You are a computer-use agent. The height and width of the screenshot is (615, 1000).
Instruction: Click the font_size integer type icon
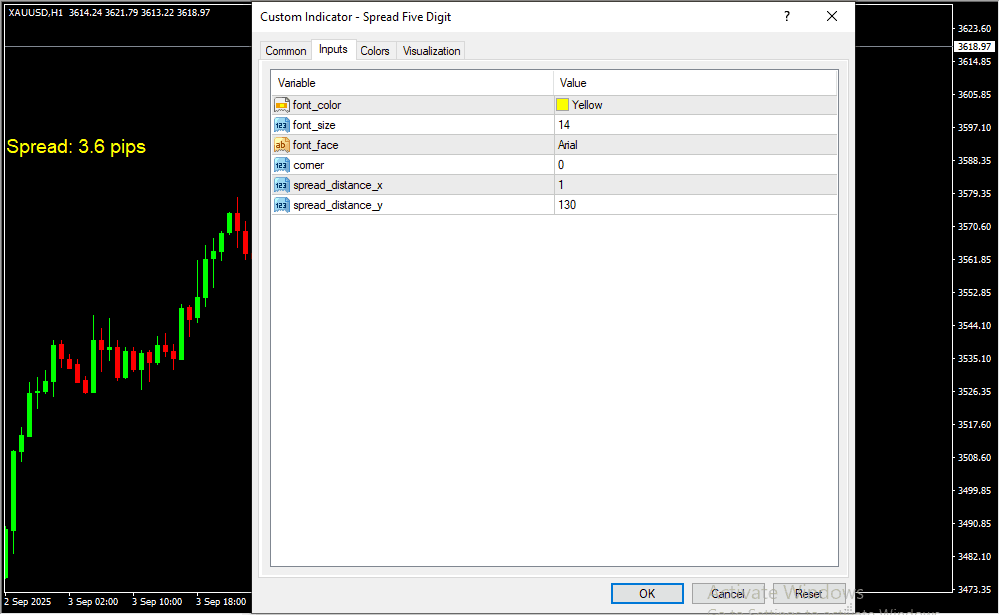click(x=282, y=125)
